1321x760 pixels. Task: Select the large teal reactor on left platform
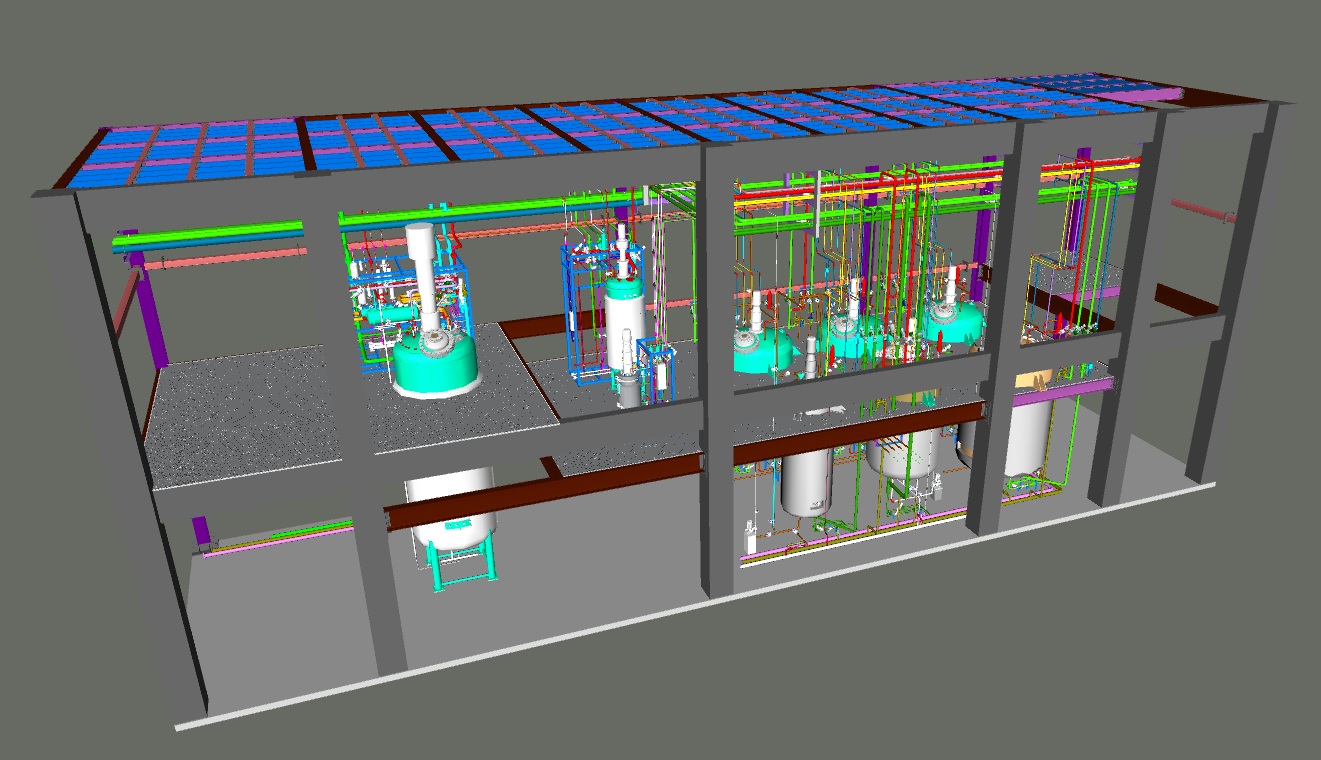433,364
